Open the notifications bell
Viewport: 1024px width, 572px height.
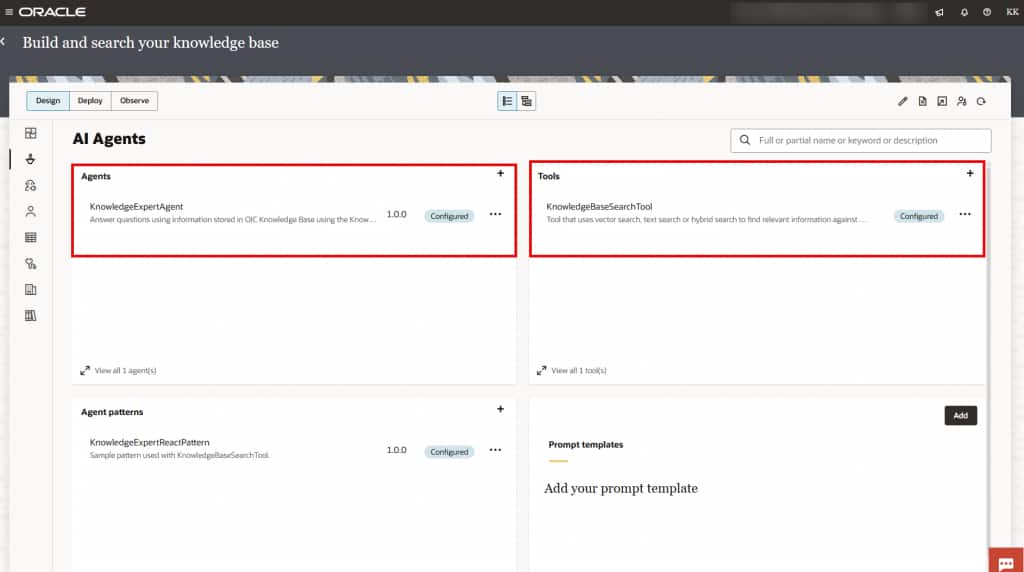pyautogui.click(x=964, y=12)
